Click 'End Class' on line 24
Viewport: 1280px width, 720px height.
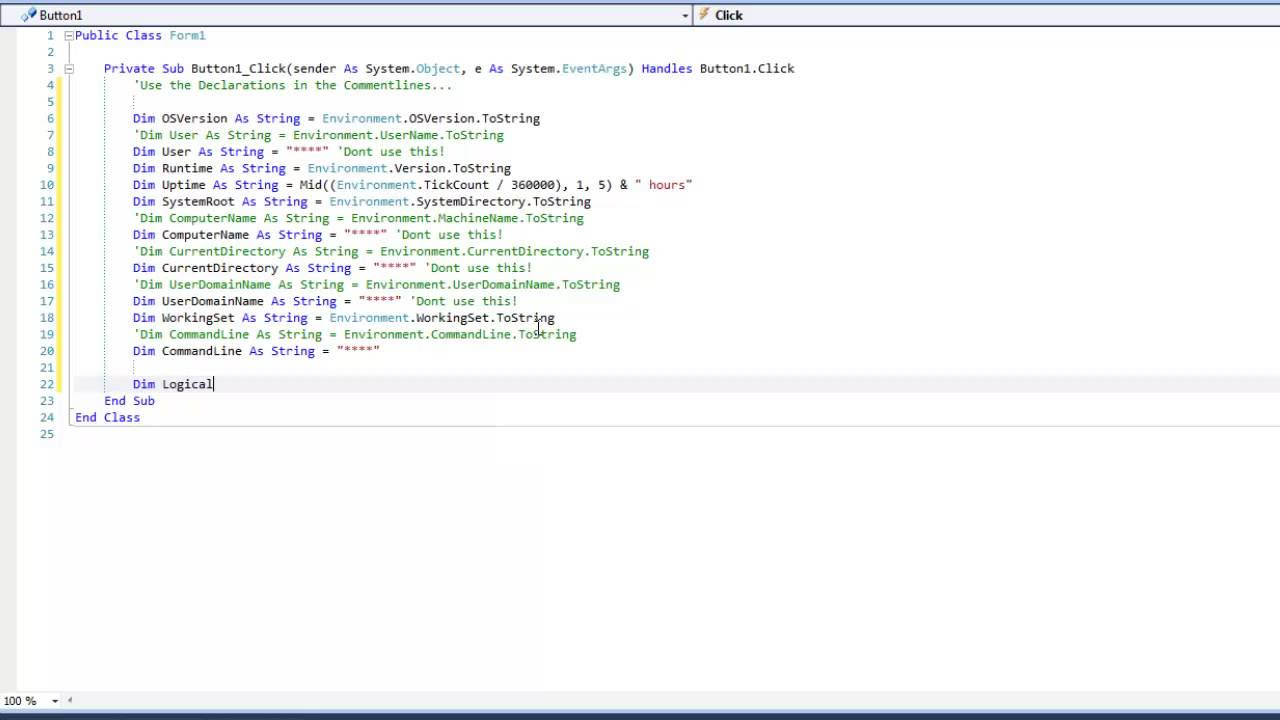coord(107,417)
